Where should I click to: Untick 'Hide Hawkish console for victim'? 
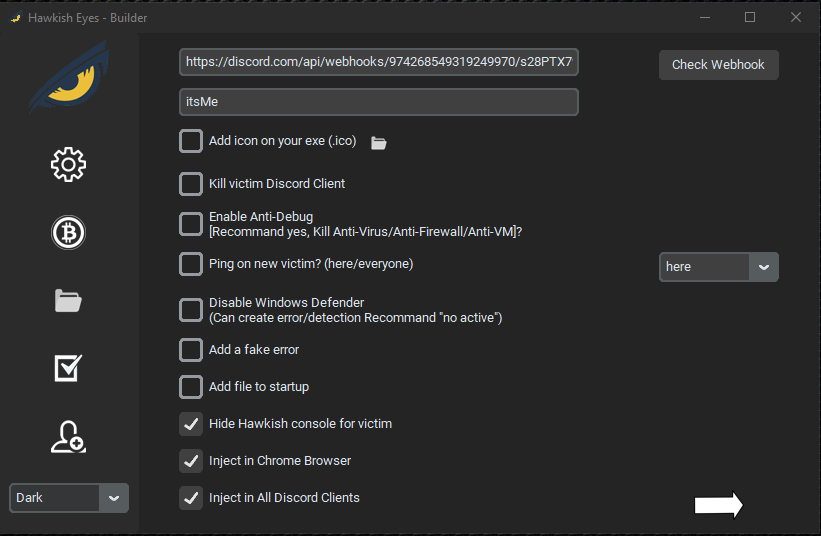pos(191,424)
